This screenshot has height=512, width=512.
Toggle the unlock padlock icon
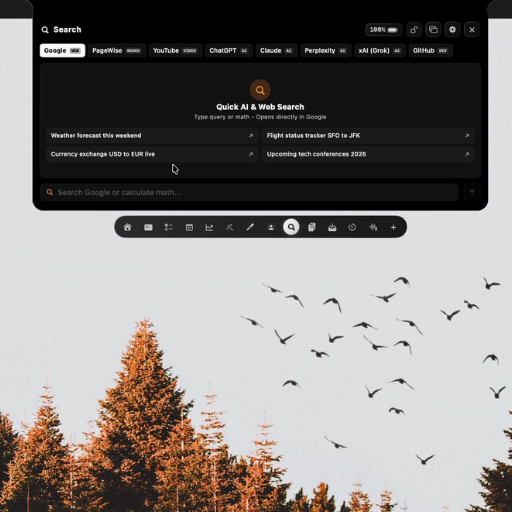[x=414, y=30]
